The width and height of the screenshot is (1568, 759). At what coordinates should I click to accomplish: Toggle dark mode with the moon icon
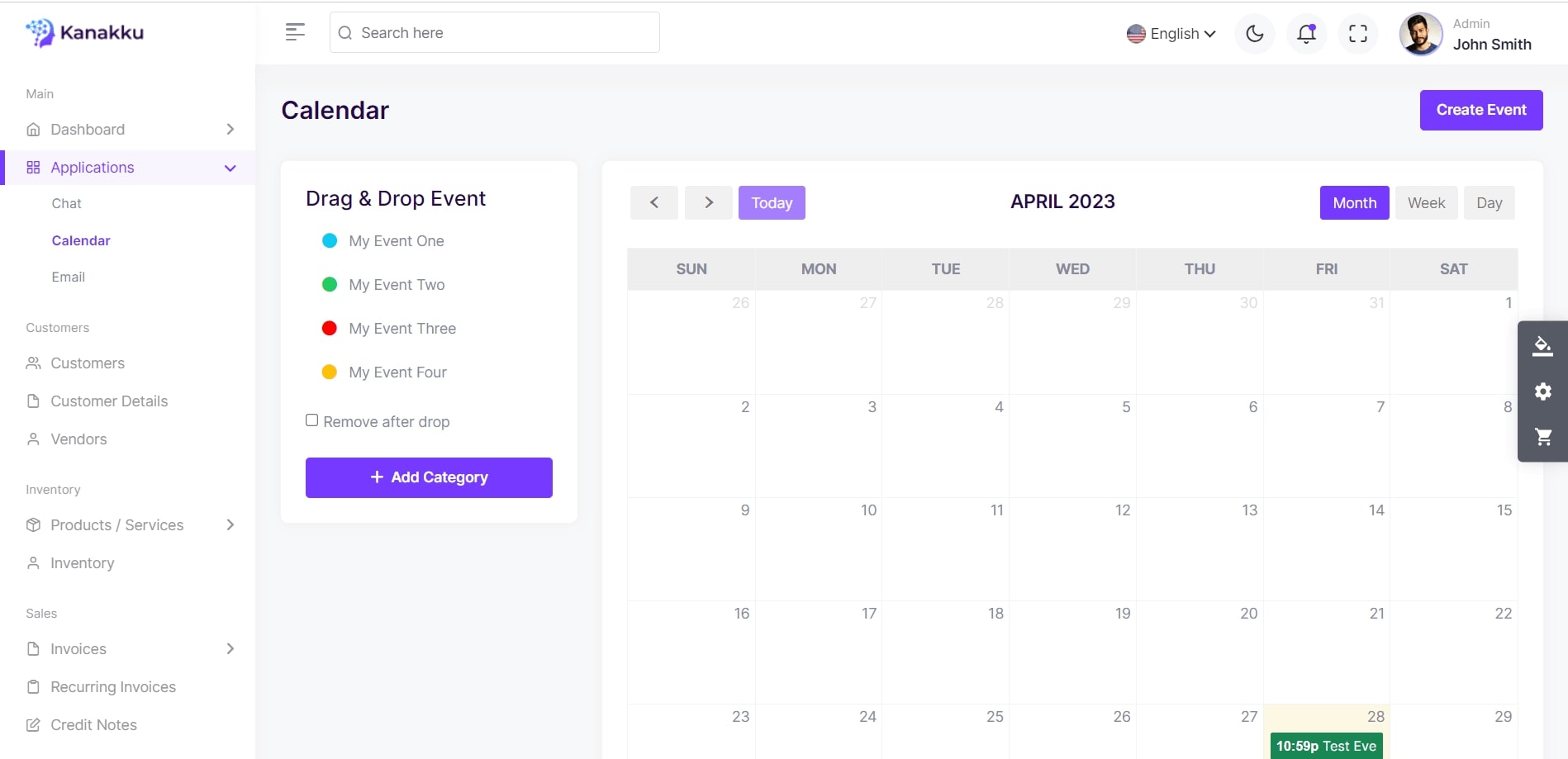1254,34
